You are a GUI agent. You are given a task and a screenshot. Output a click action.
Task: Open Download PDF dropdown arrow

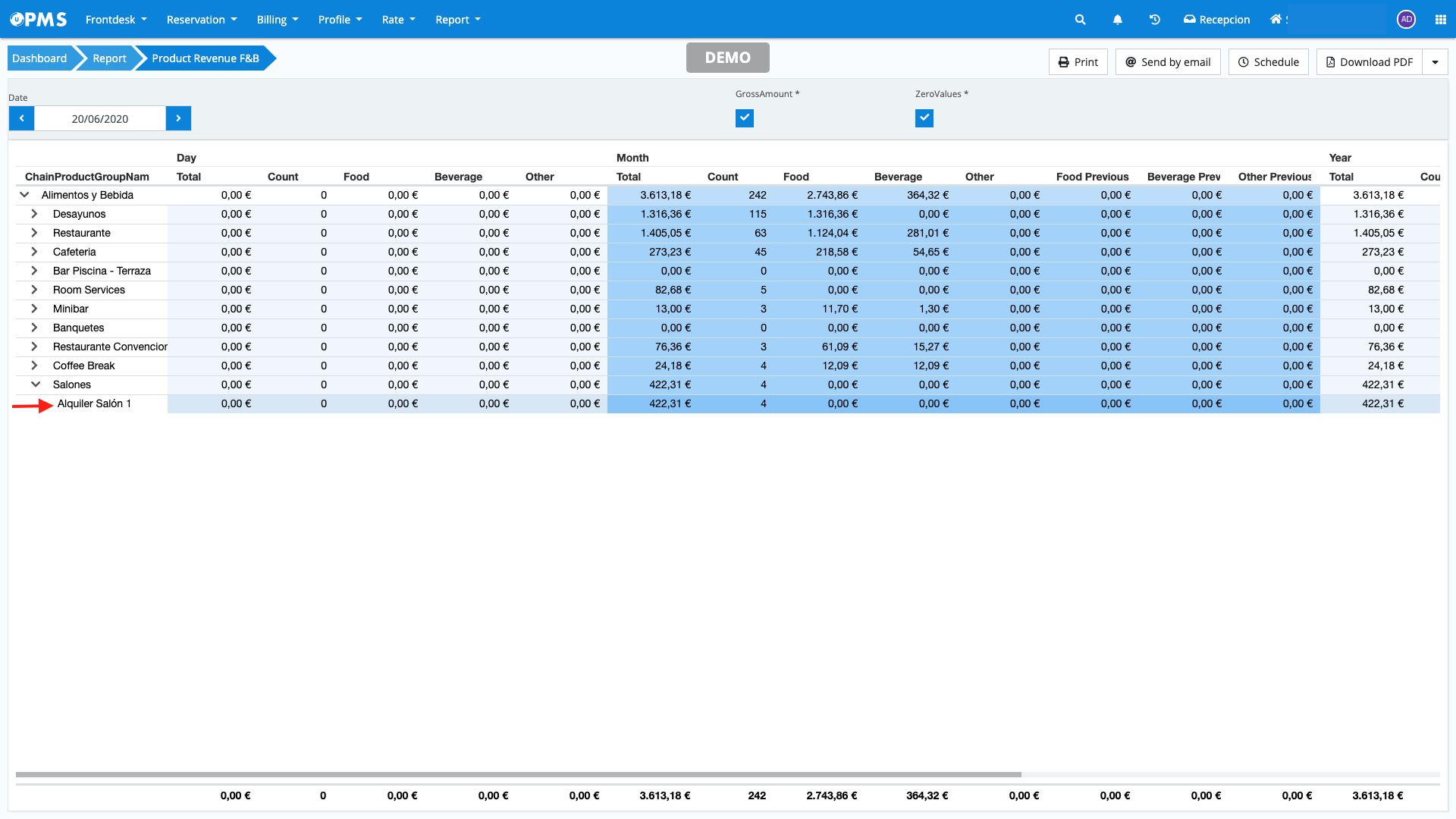coord(1435,62)
